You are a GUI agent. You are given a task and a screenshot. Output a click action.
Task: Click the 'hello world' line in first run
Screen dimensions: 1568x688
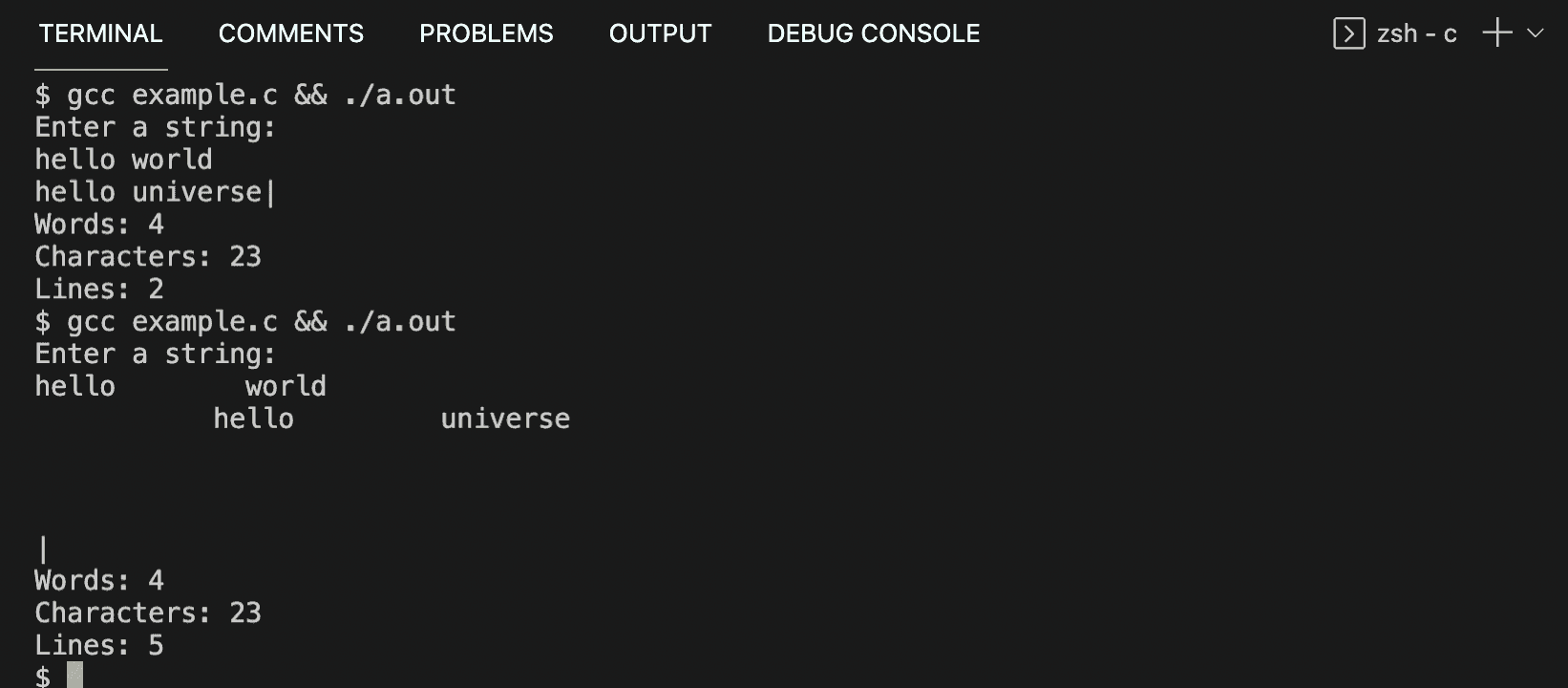[123, 160]
